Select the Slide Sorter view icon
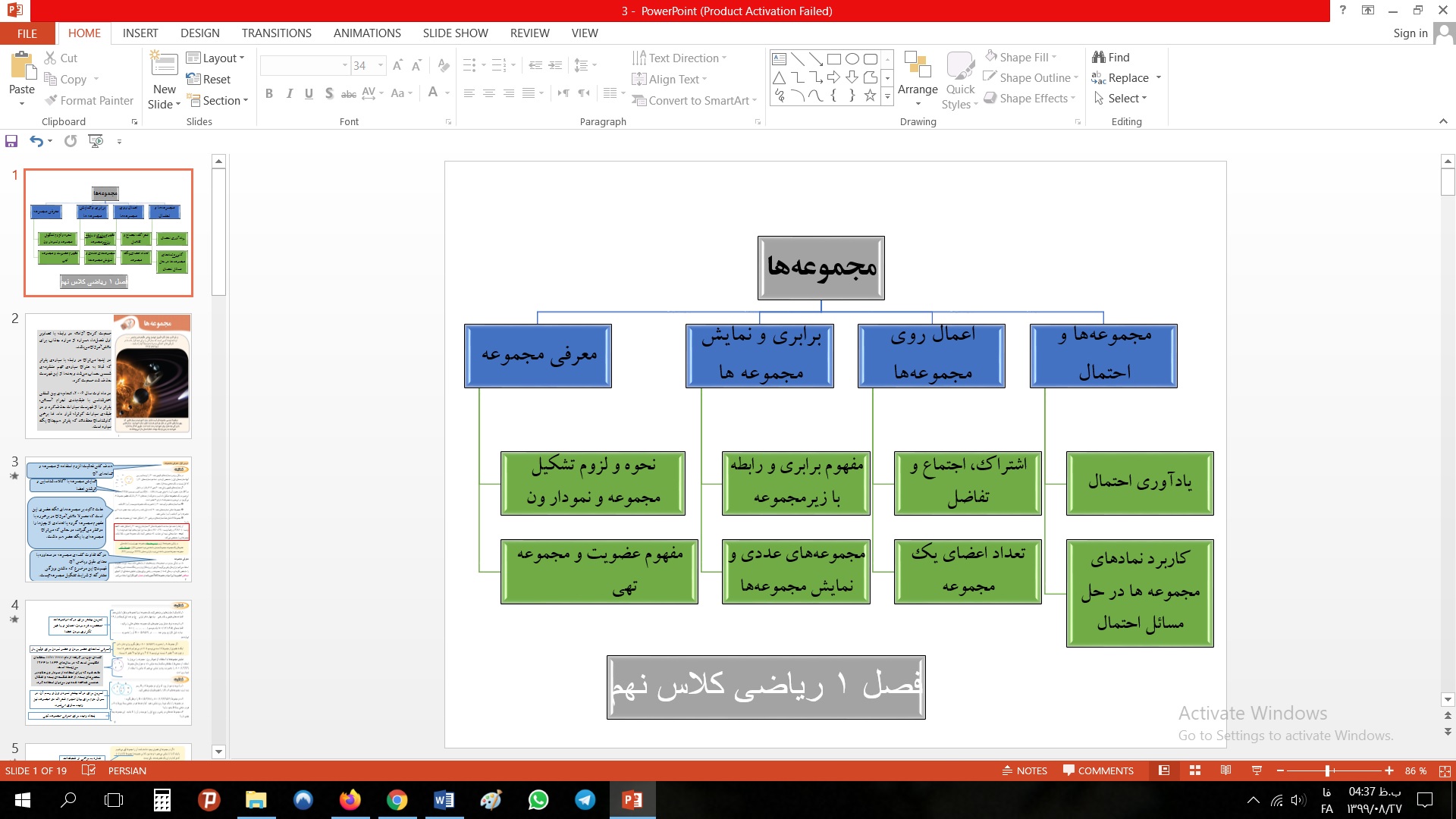Viewport: 1456px width, 819px height. [1195, 770]
